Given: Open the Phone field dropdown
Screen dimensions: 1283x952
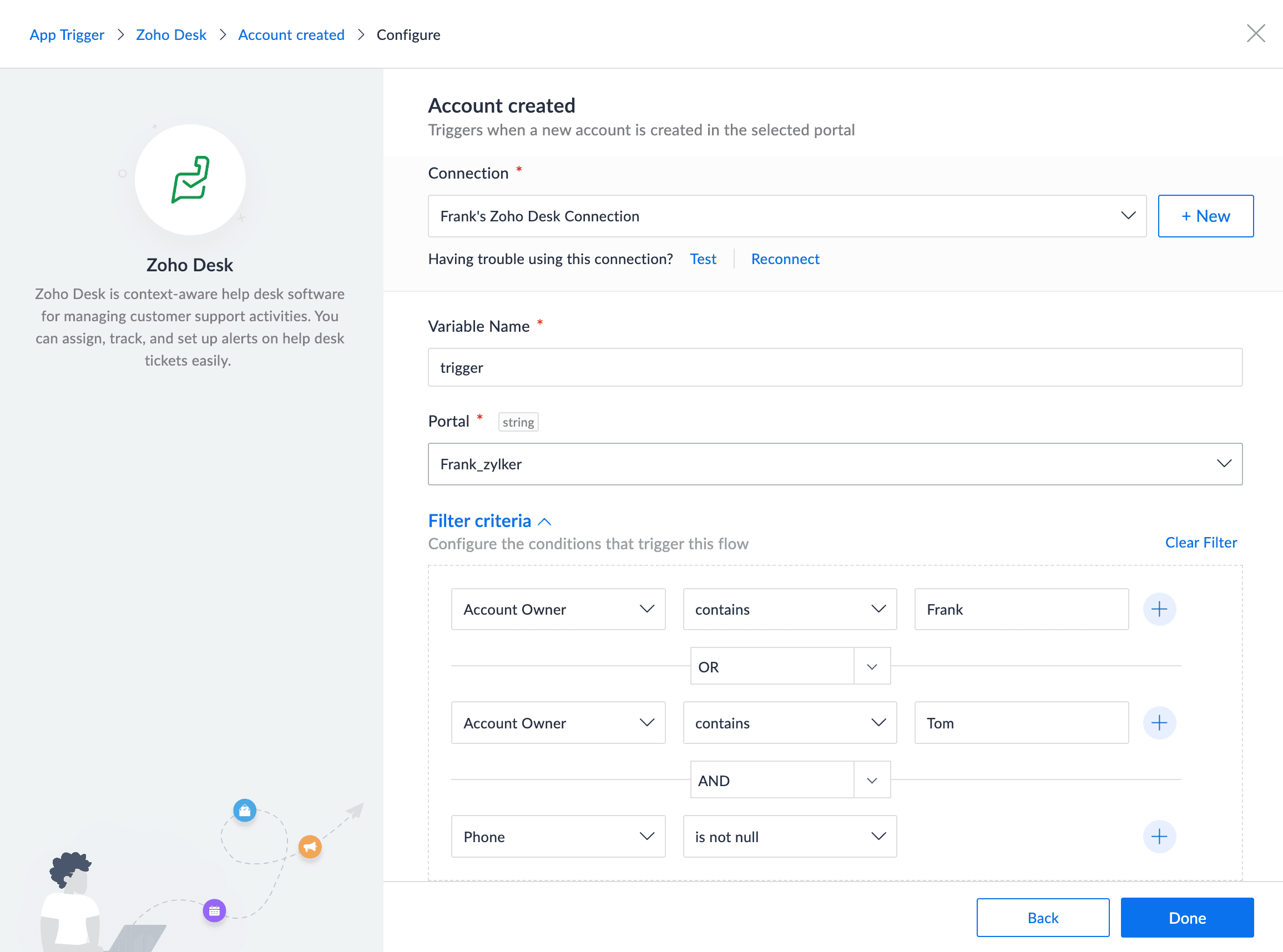Looking at the screenshot, I should click(558, 836).
